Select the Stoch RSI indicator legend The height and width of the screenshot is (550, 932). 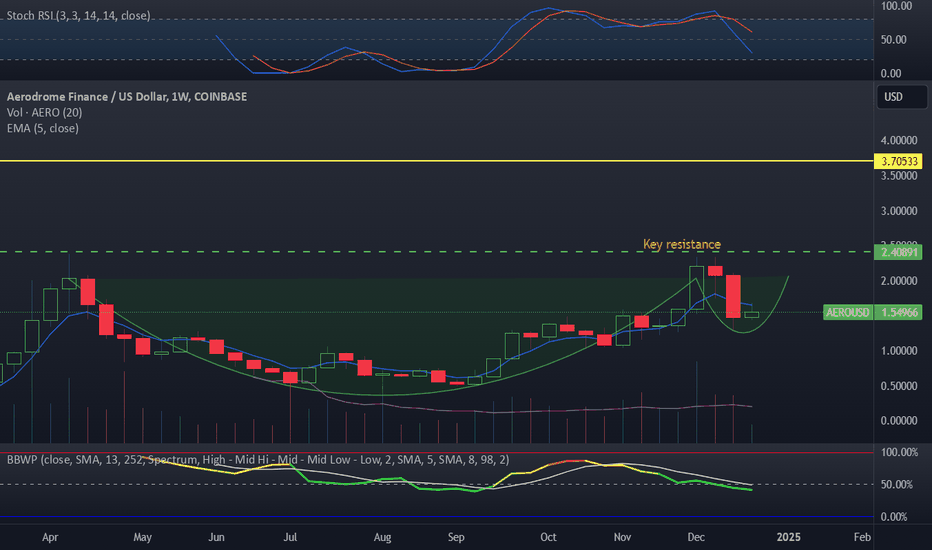(x=78, y=15)
